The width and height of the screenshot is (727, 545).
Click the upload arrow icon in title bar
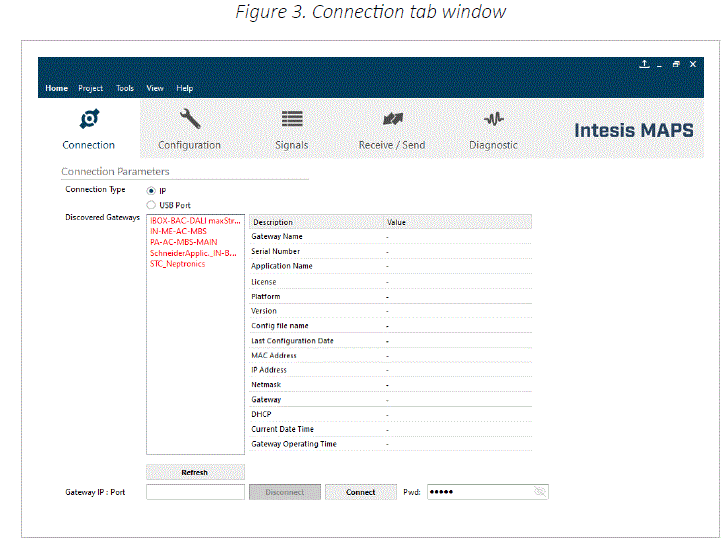644,65
